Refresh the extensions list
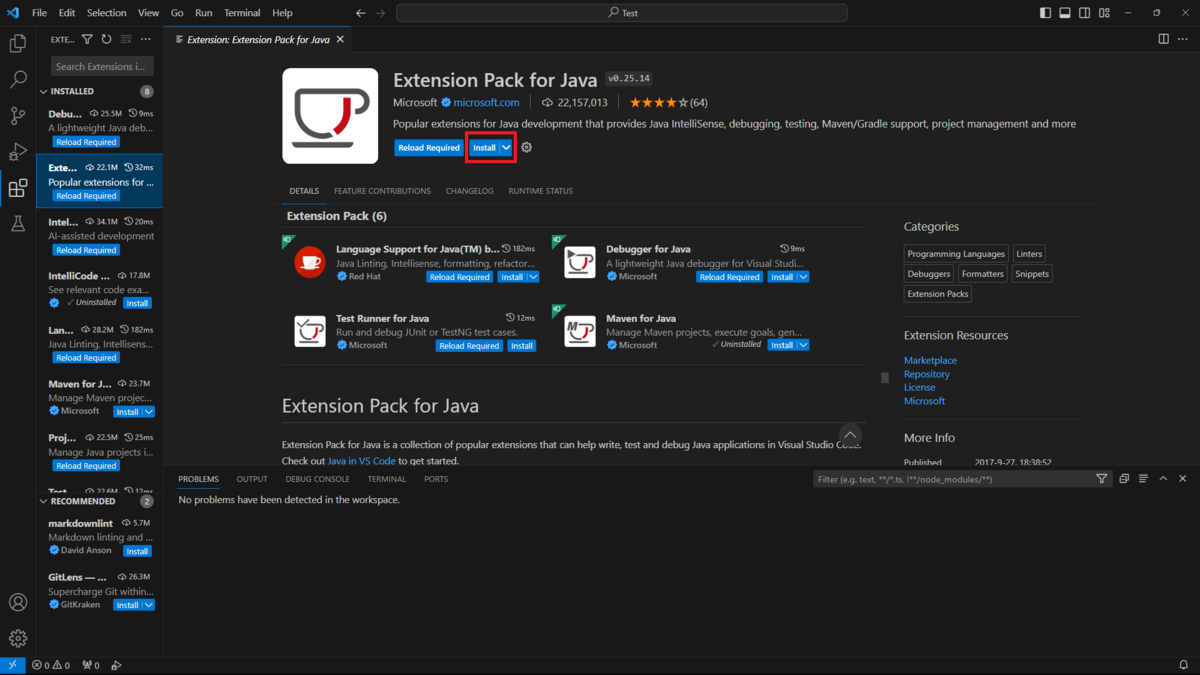The width and height of the screenshot is (1200, 675). pos(106,38)
